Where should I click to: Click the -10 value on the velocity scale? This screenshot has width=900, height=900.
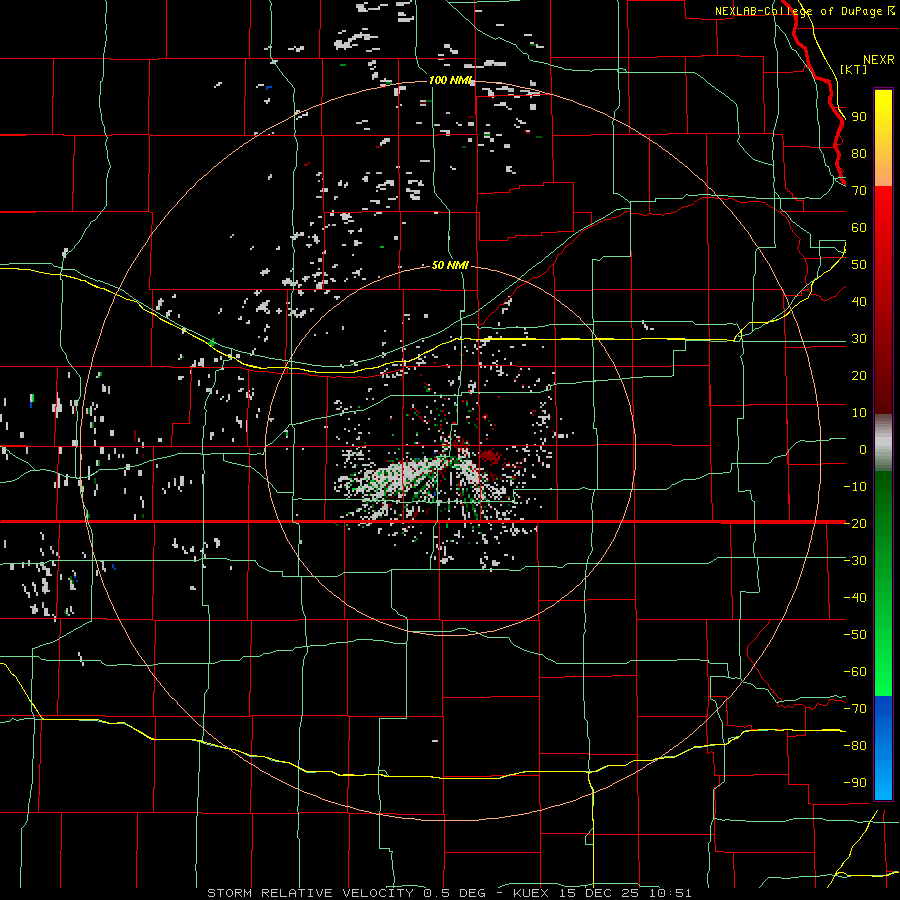855,487
